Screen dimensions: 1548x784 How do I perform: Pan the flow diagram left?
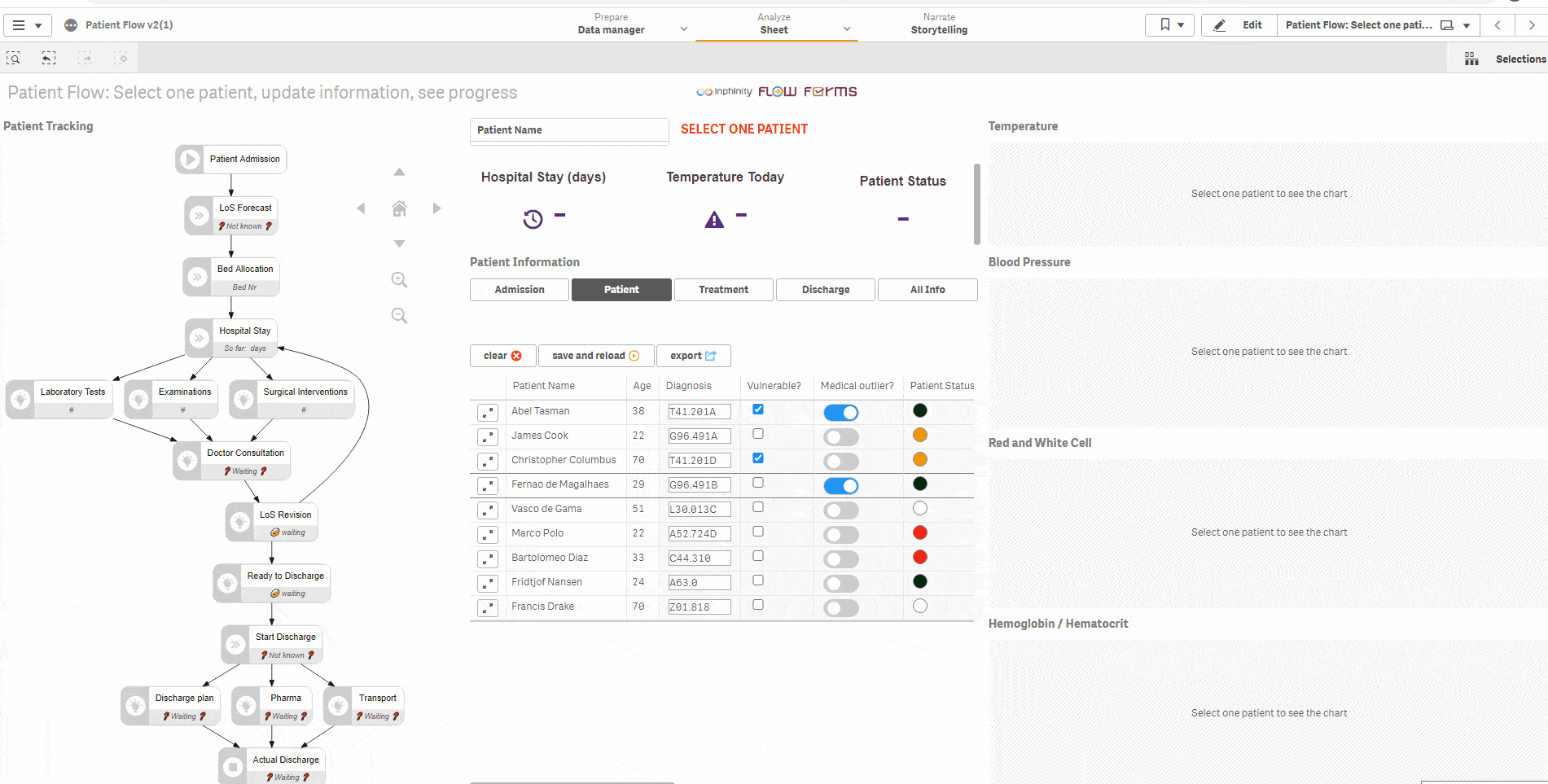(x=361, y=208)
